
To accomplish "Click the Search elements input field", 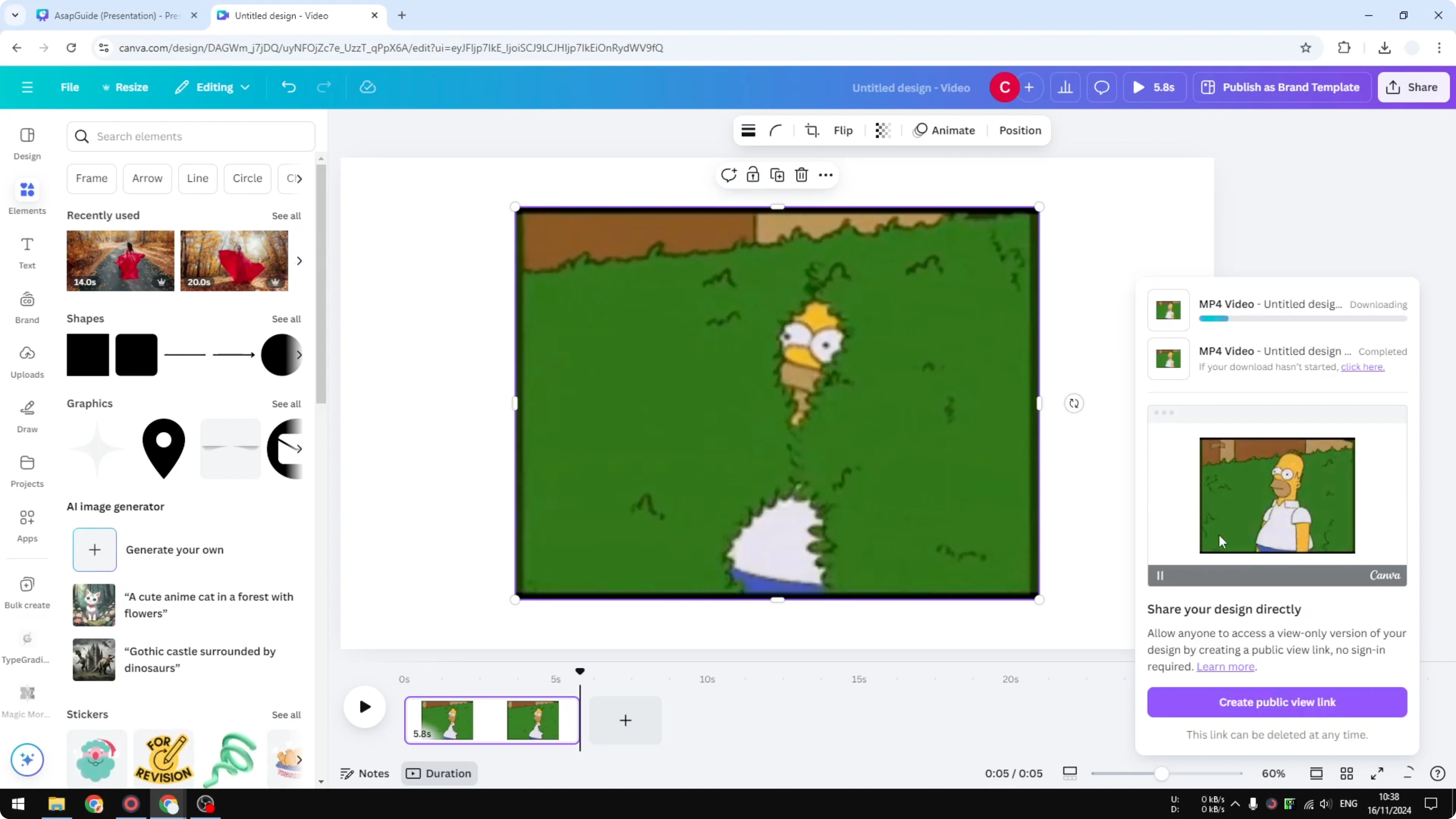I will tap(191, 136).
